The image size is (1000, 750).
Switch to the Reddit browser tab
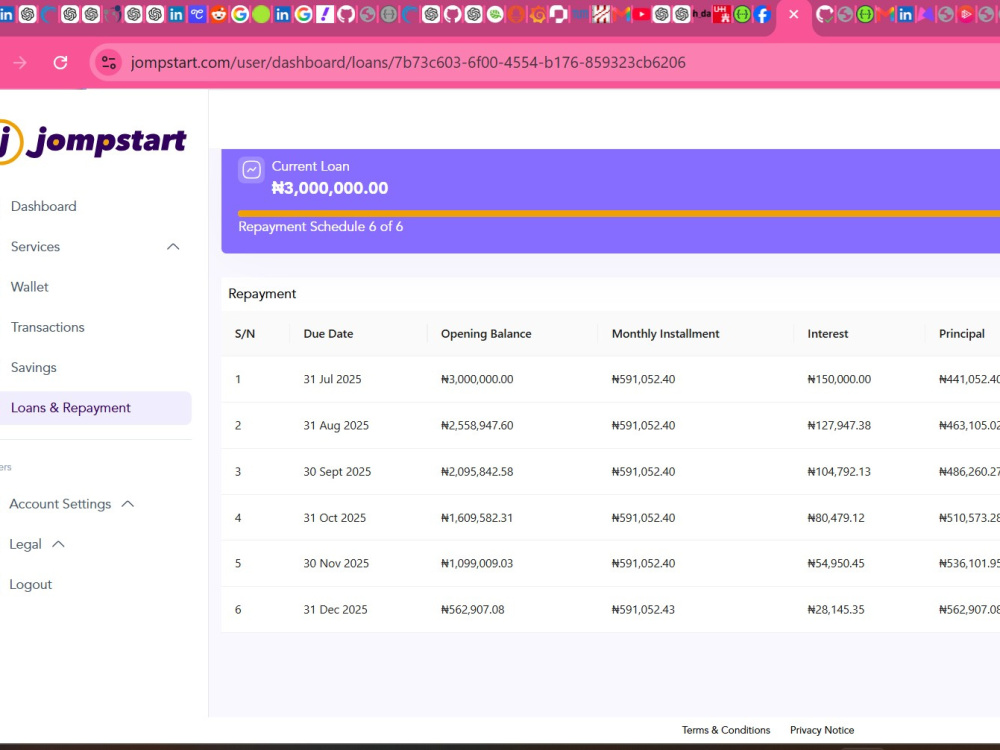219,14
